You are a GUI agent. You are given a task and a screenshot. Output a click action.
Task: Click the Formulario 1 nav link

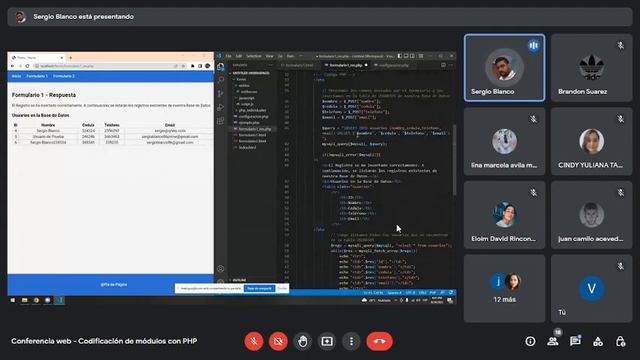[x=37, y=76]
